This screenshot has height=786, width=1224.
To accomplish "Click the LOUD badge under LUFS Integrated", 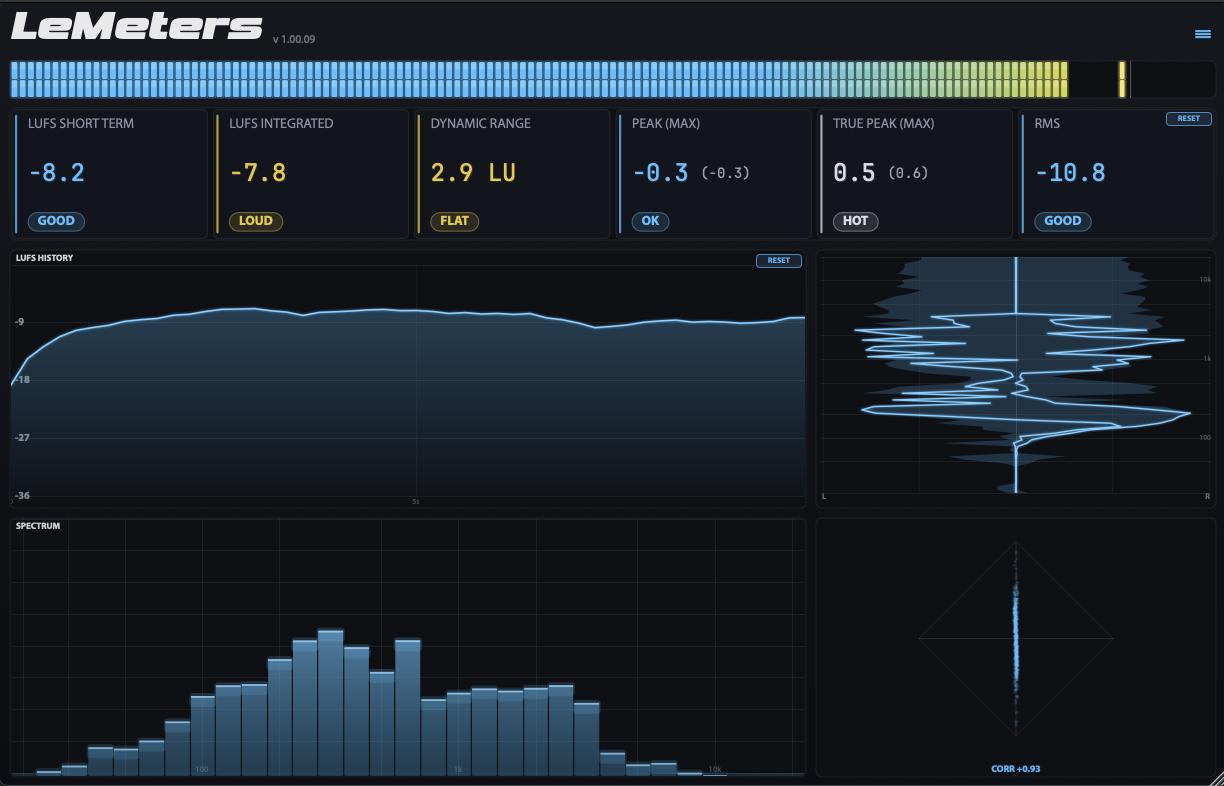I will coord(256,221).
